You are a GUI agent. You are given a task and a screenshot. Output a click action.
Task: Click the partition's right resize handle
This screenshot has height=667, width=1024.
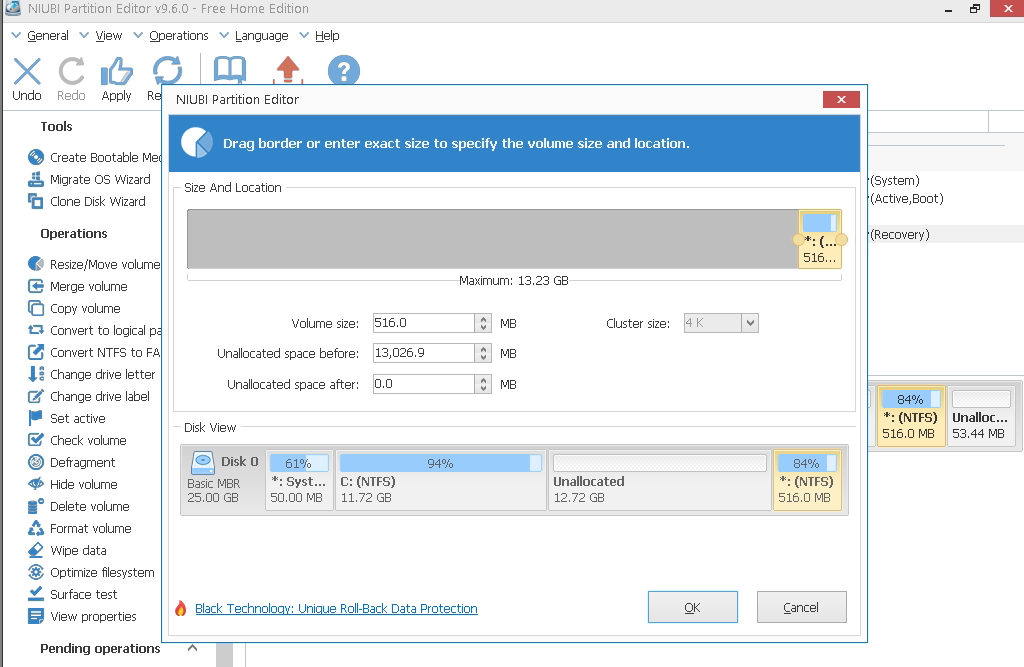[841, 240]
